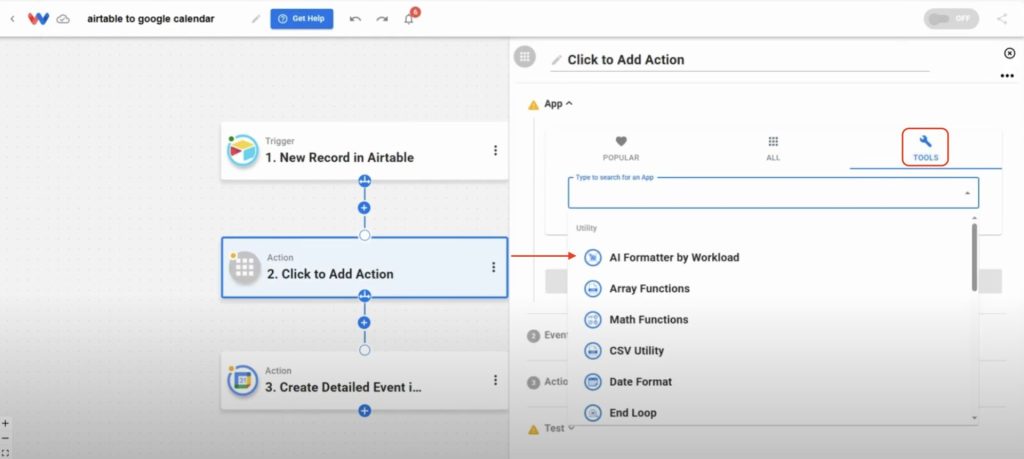Focus the app search field

(x=773, y=193)
